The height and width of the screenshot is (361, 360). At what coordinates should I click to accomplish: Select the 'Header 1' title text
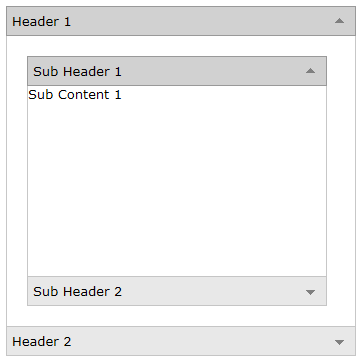[41, 22]
